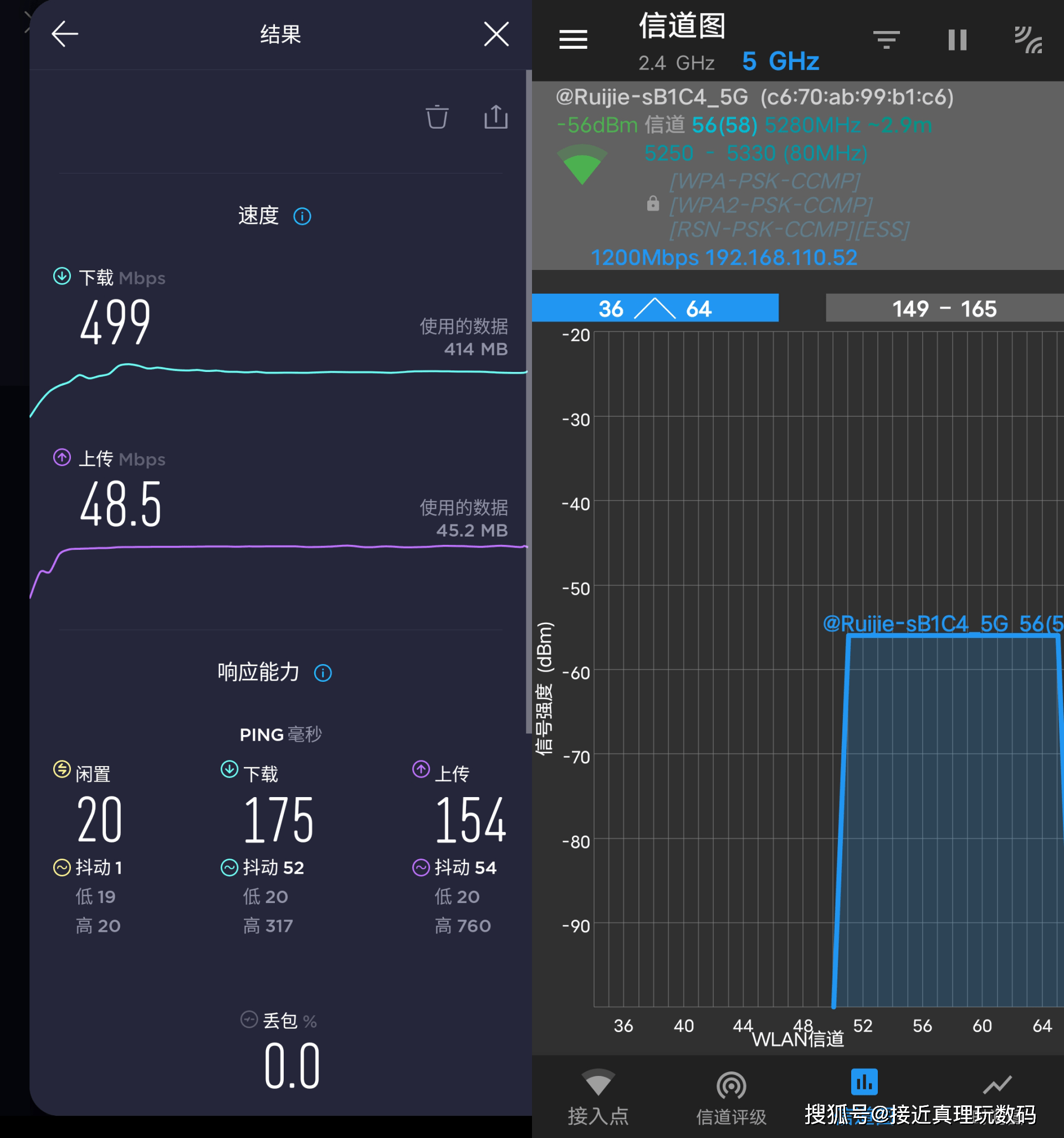1064x1138 pixels.
Task: Tap the WiFi scan signal icon
Action: point(1028,39)
